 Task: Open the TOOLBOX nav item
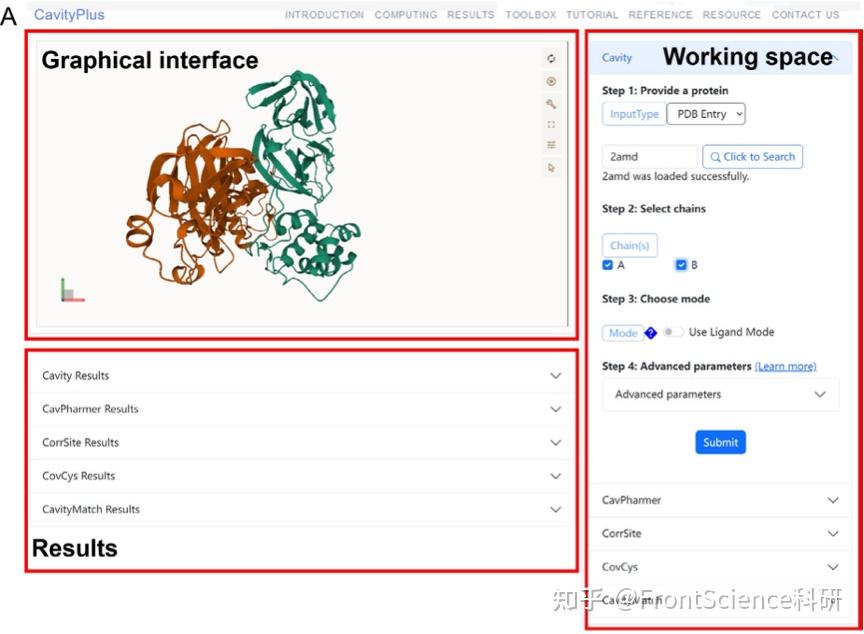531,15
